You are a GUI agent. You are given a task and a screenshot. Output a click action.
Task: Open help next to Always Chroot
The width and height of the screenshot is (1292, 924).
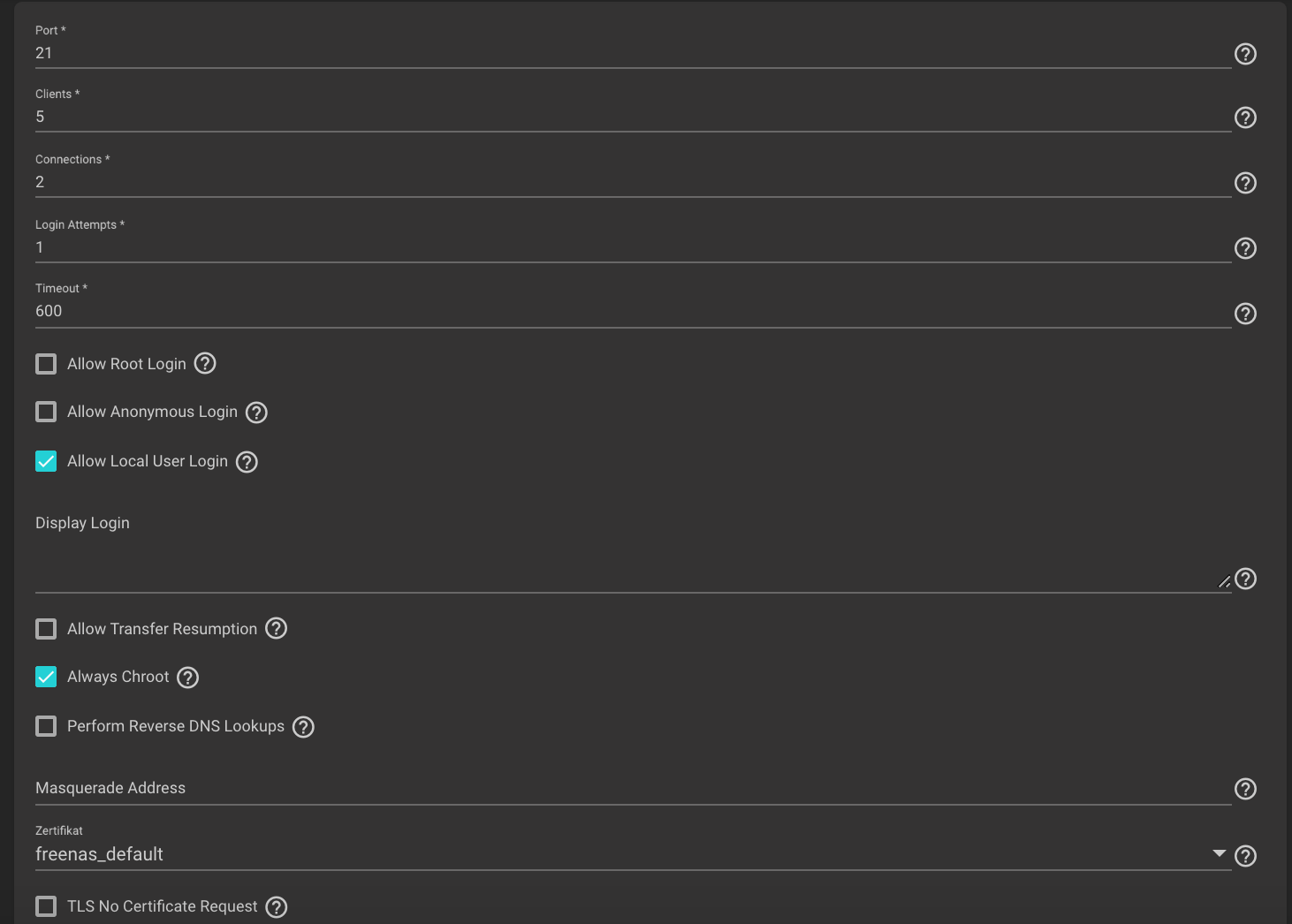tap(187, 678)
